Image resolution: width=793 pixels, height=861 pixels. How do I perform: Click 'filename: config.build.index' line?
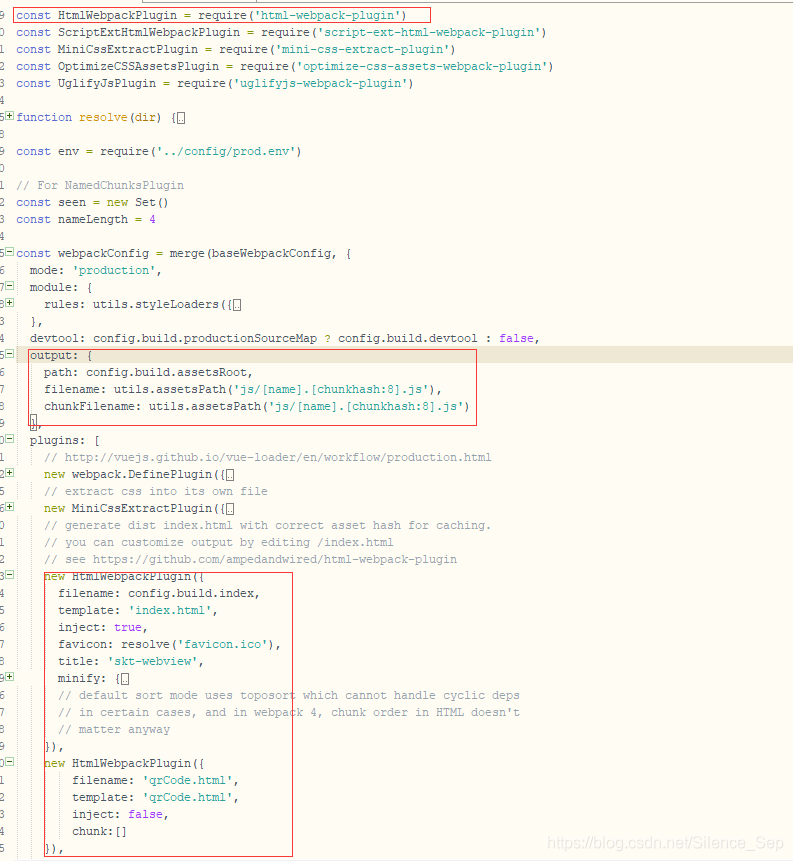point(159,594)
